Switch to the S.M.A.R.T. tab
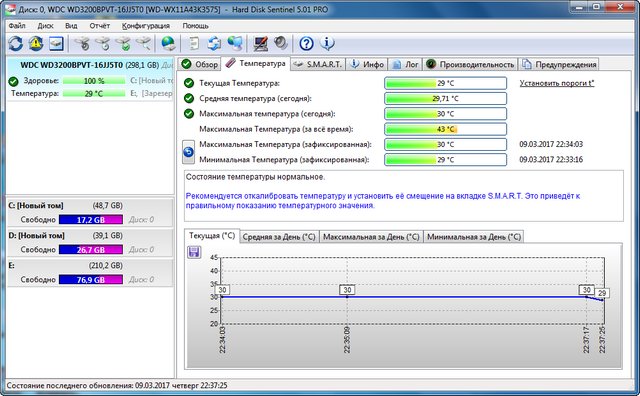640x396 pixels. [x=318, y=65]
